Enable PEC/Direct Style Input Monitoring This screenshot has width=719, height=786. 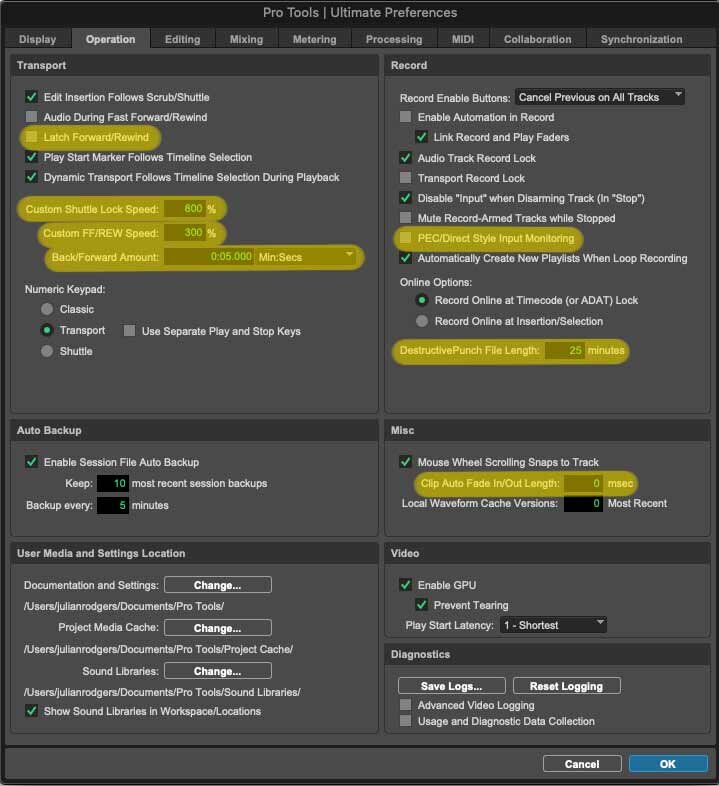click(406, 238)
